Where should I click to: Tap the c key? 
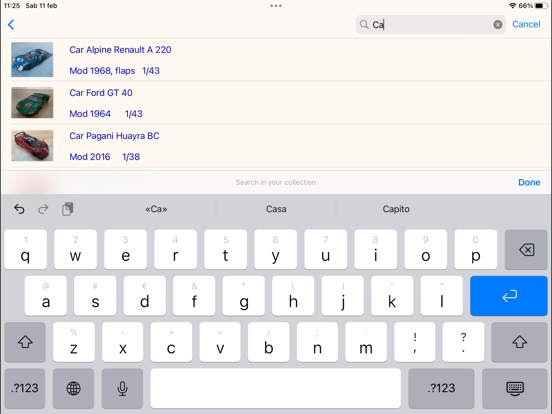point(171,342)
